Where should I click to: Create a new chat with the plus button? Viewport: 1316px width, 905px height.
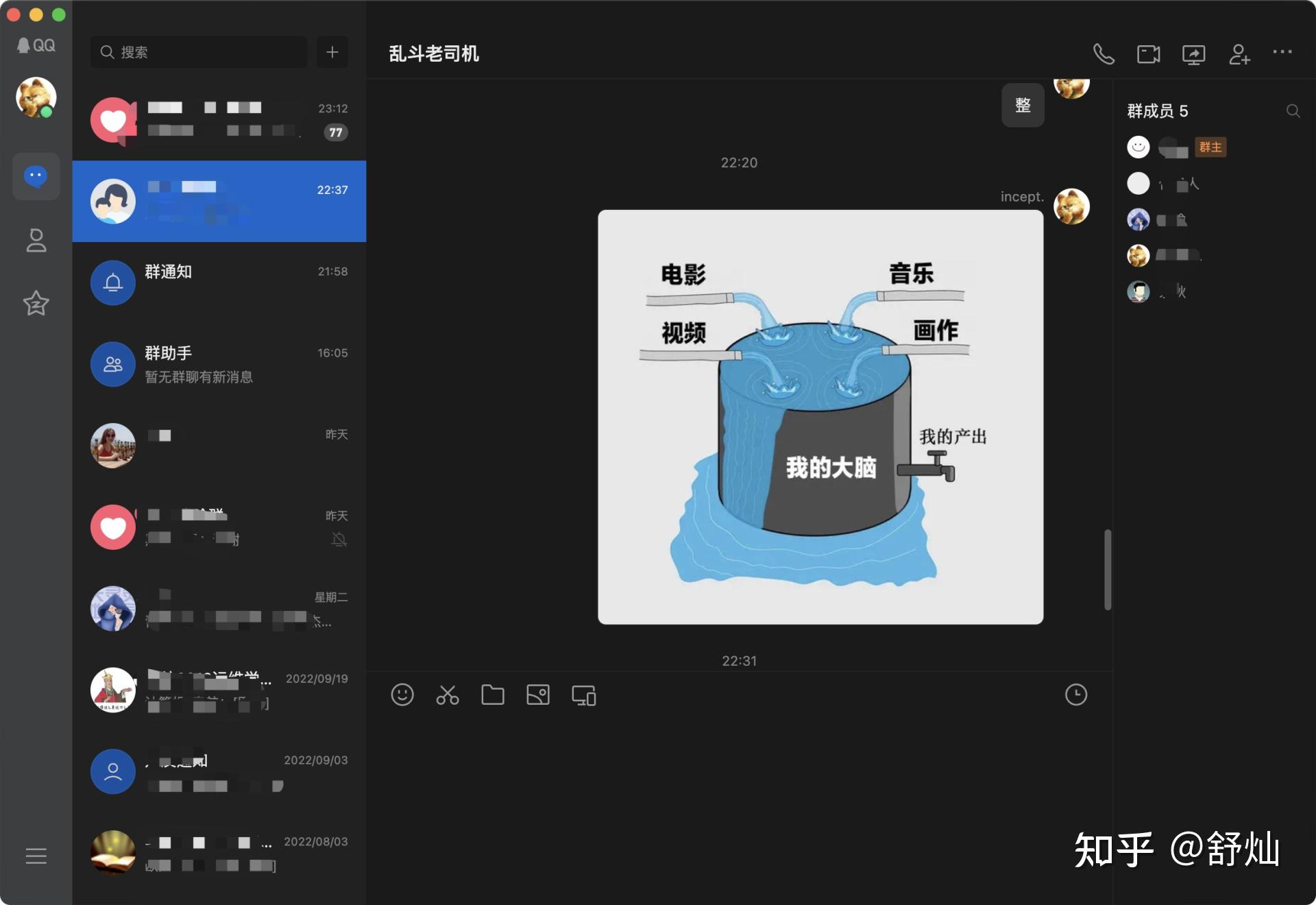click(332, 51)
